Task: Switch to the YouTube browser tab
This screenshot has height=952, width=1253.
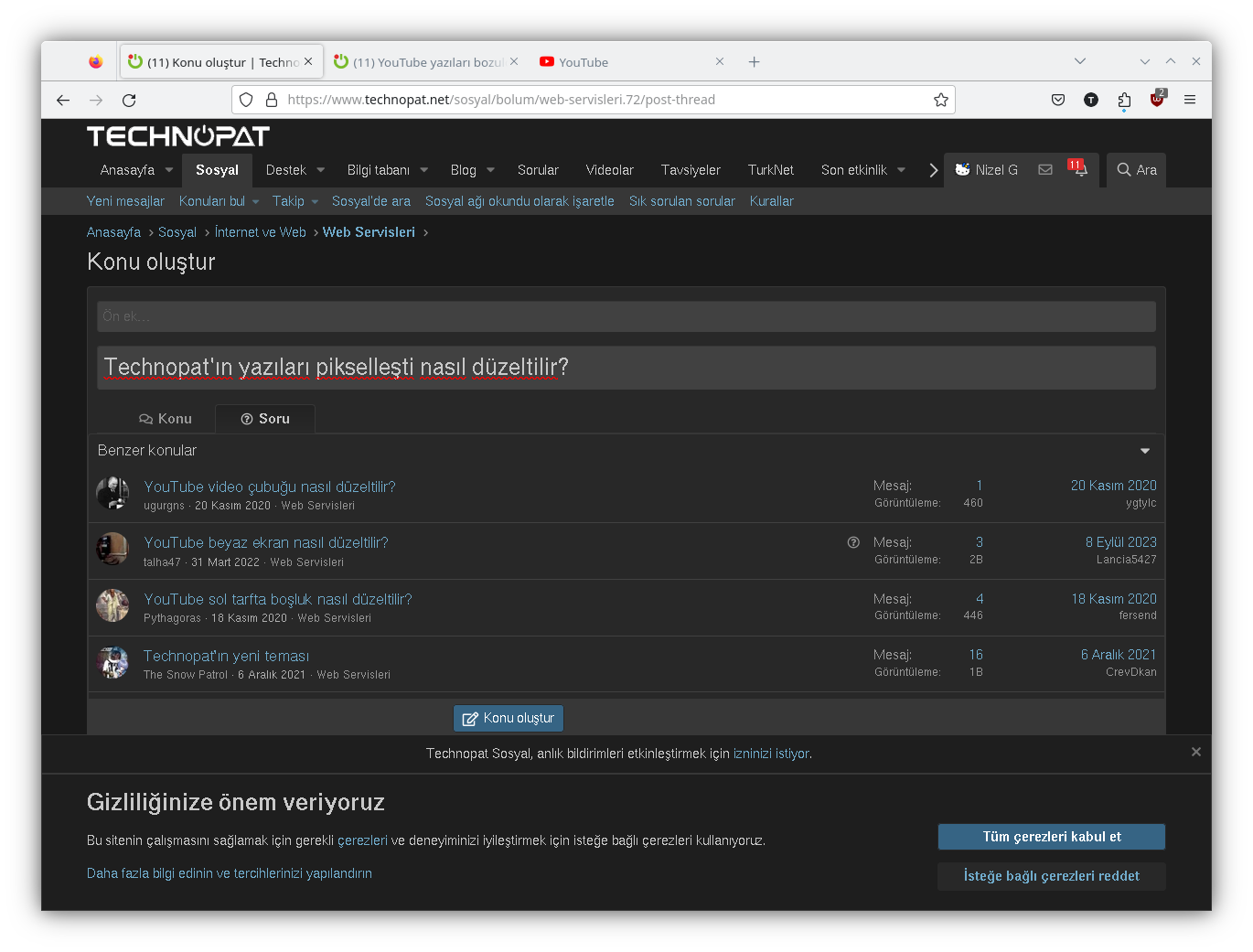Action: (631, 62)
